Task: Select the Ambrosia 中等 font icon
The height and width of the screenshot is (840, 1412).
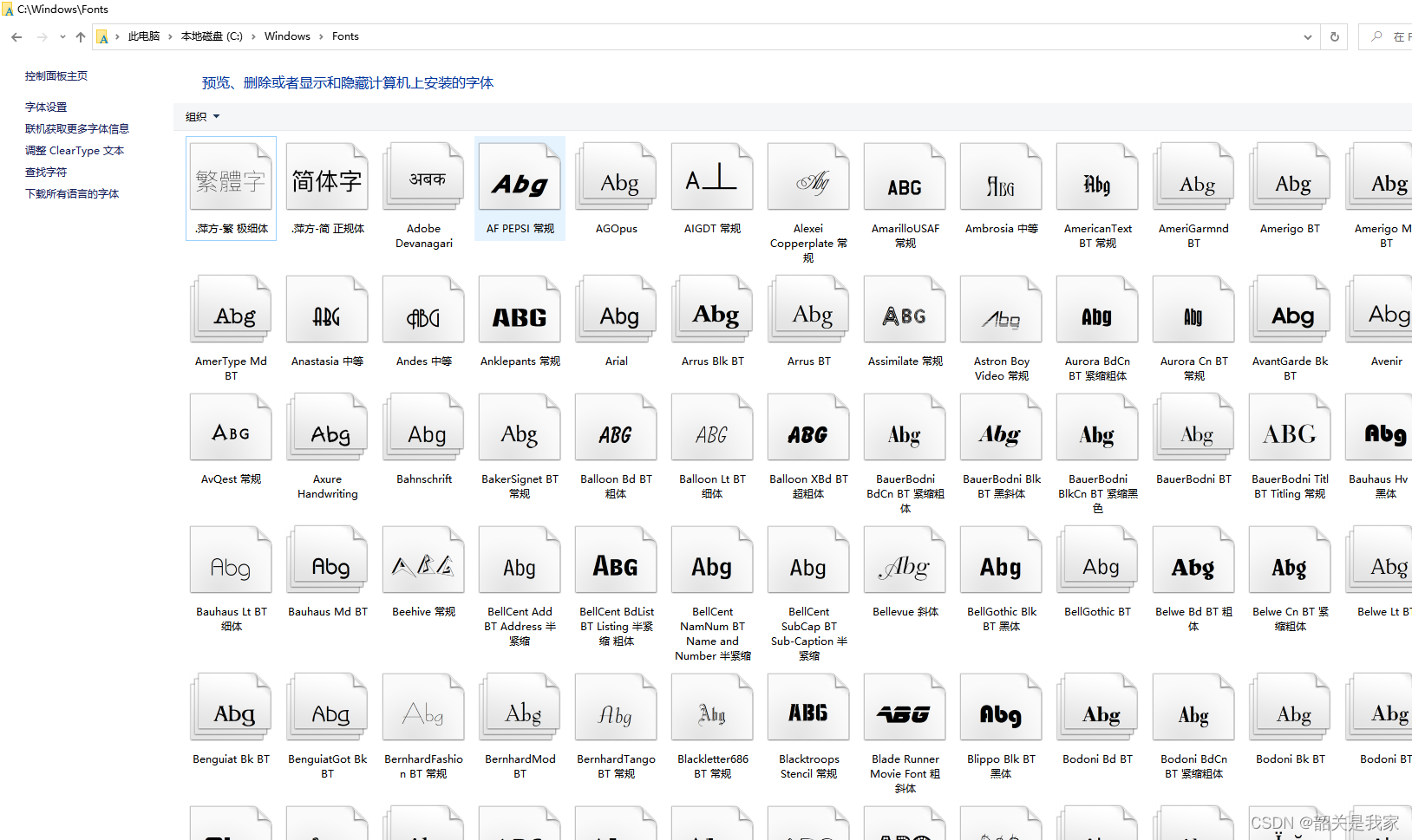Action: [1001, 178]
